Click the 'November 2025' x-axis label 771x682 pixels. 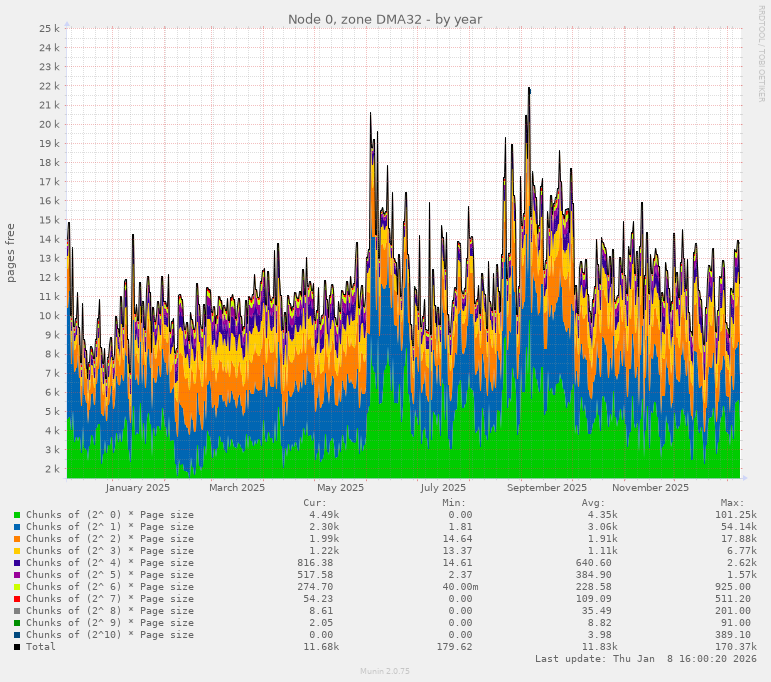[x=650, y=488]
